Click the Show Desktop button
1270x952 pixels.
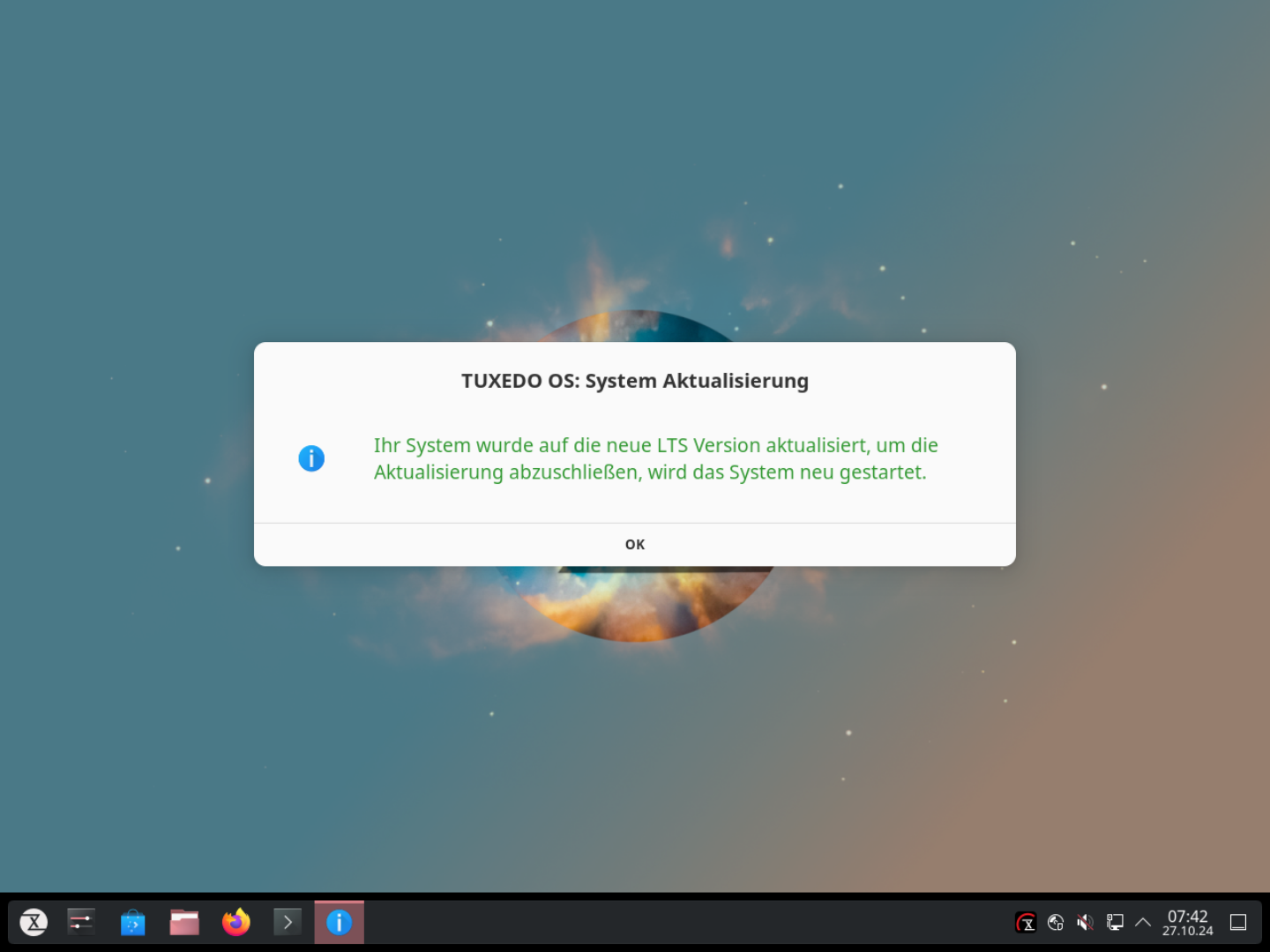tap(1238, 922)
